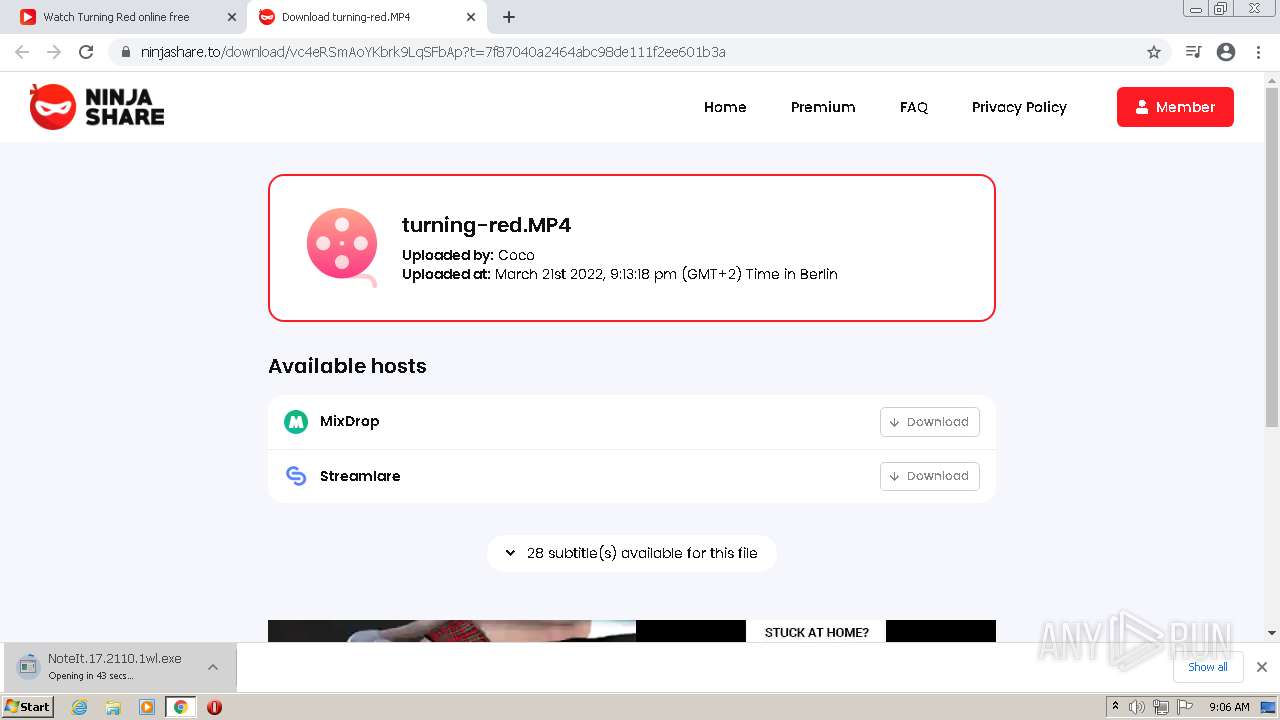
Task: Click the network icon in system tray
Action: point(1161,707)
